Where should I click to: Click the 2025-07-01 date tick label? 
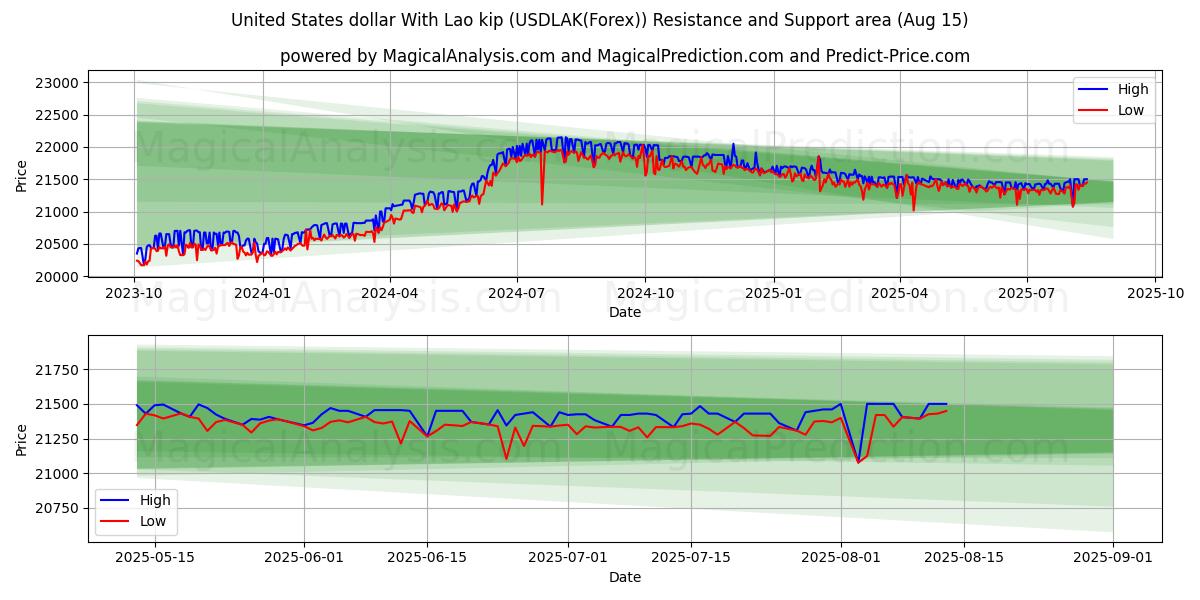point(568,560)
